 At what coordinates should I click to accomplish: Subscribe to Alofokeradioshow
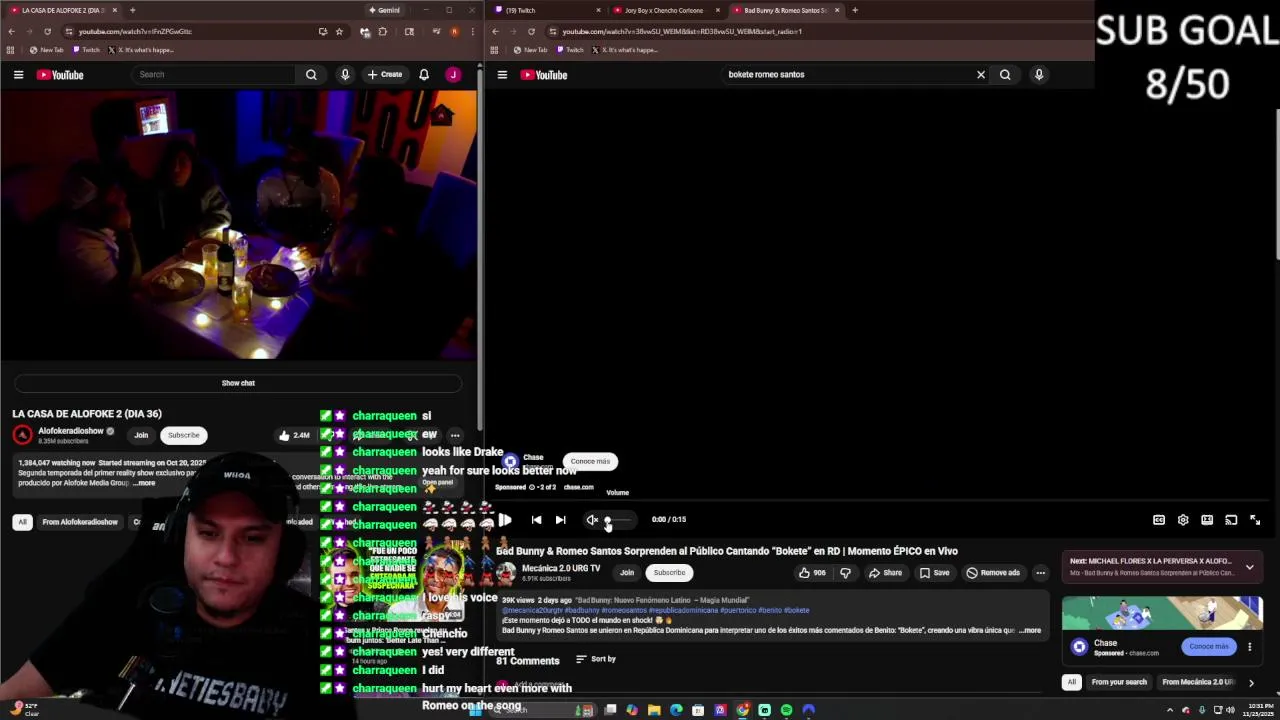184,435
